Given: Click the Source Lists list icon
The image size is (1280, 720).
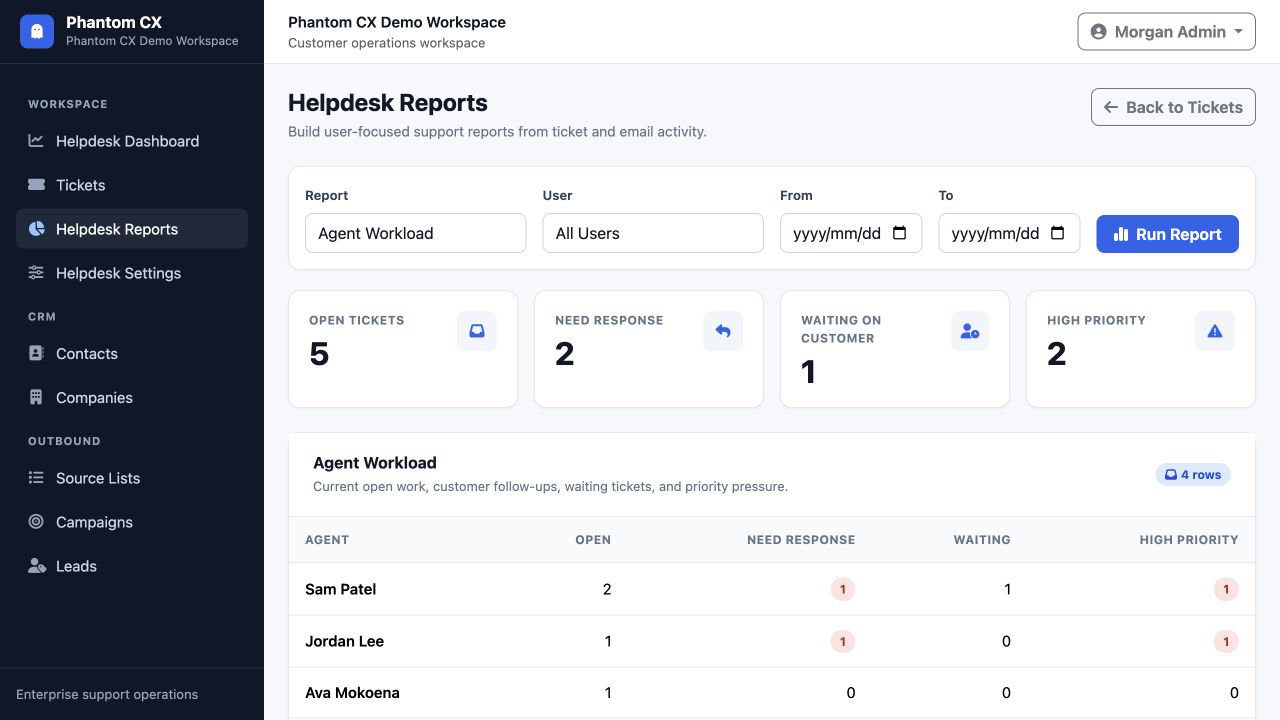Looking at the screenshot, I should 36,478.
